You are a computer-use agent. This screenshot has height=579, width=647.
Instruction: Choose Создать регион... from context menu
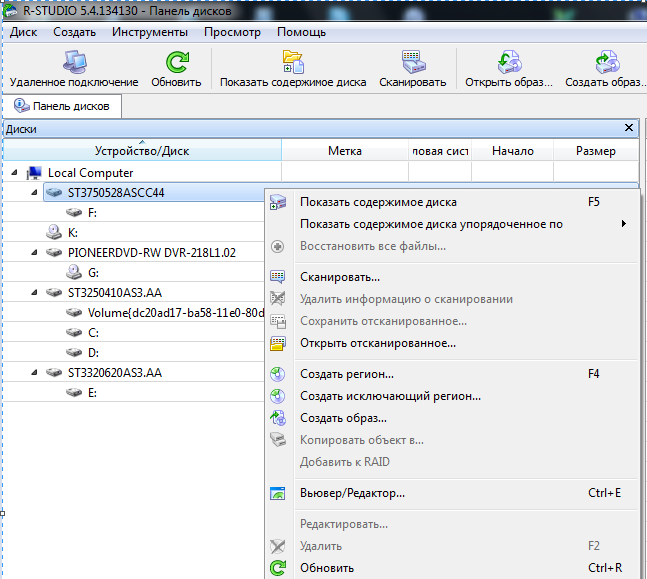point(451,374)
